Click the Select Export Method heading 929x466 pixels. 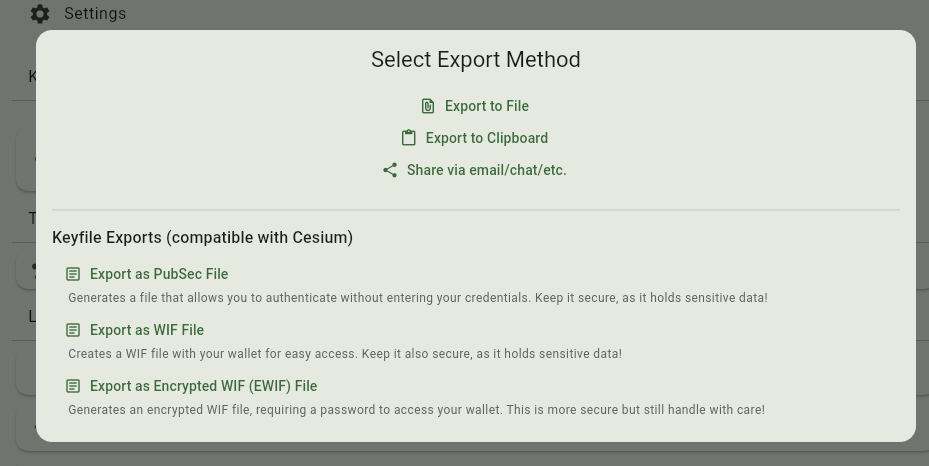pos(476,60)
